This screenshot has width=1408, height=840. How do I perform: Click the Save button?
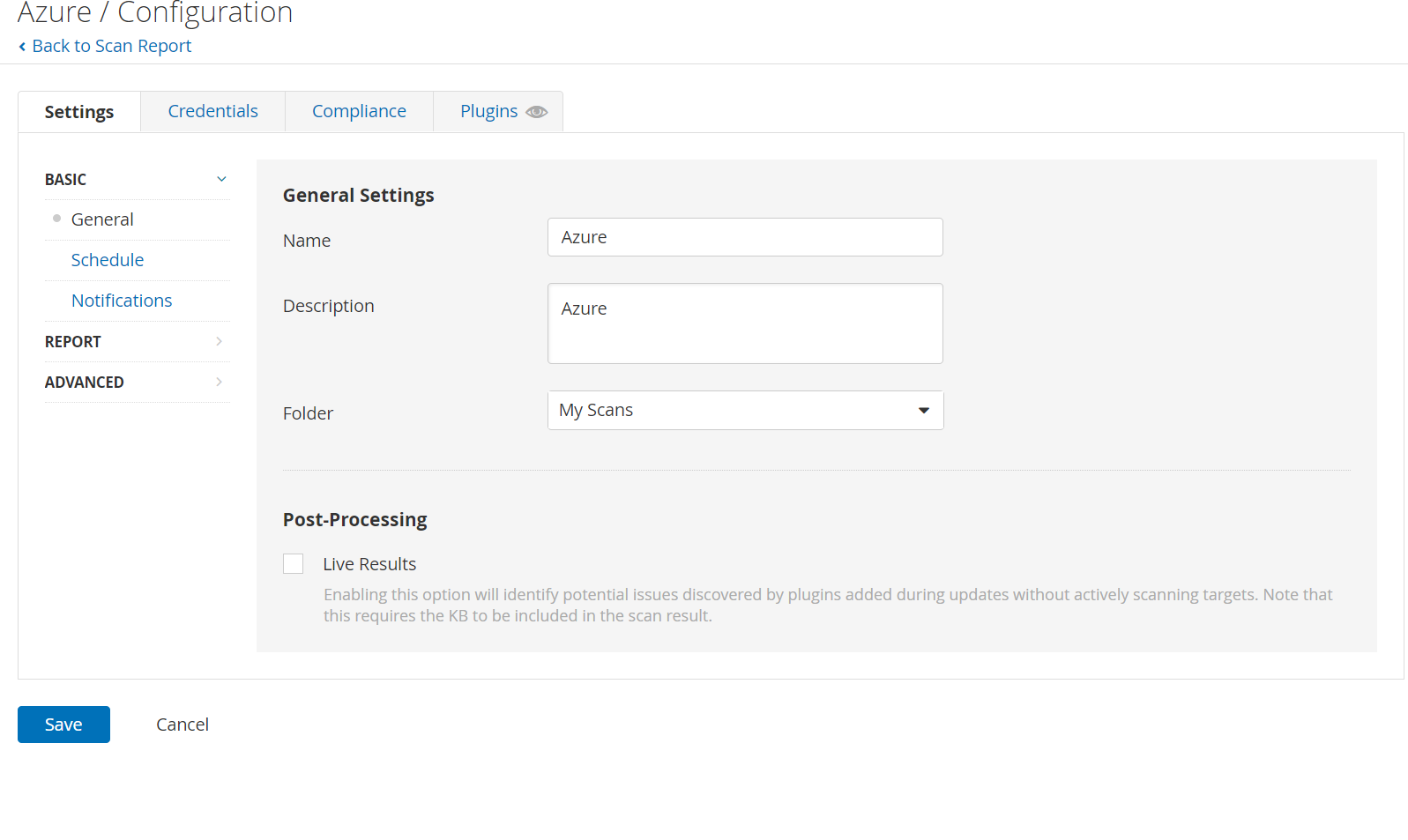(63, 725)
